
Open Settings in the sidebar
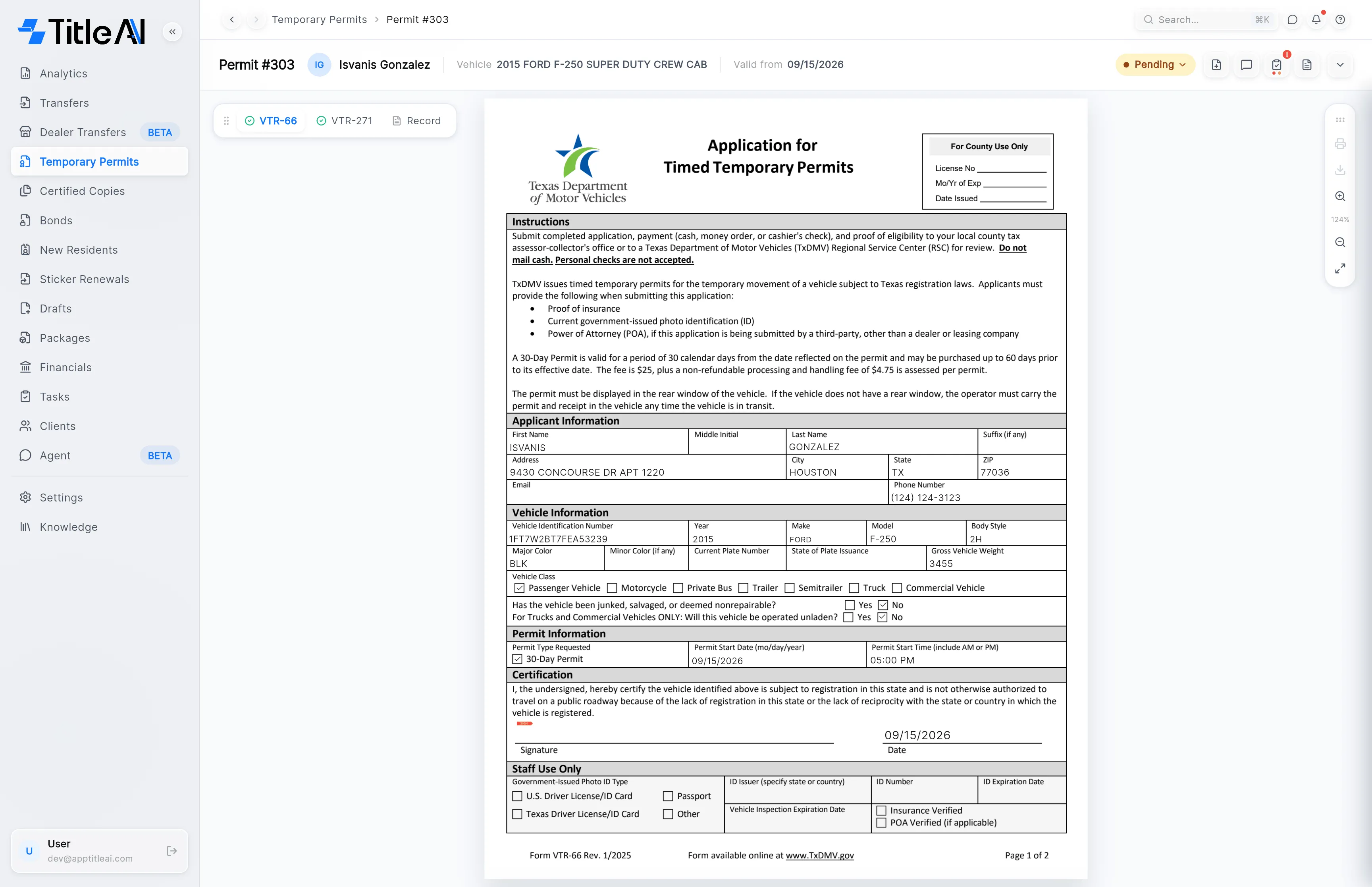(x=100, y=497)
